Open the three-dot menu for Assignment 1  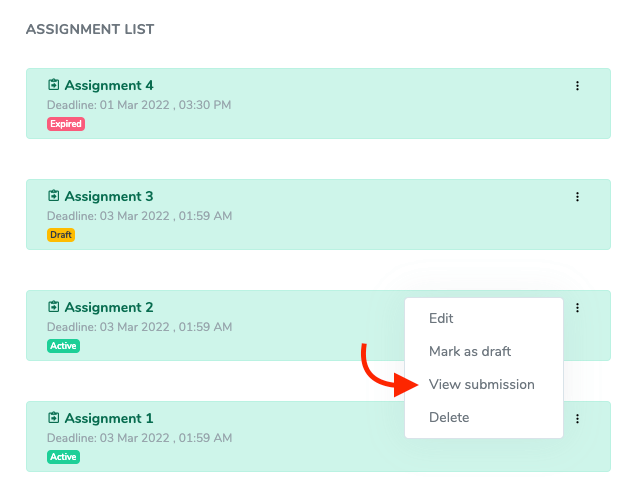pos(577,419)
